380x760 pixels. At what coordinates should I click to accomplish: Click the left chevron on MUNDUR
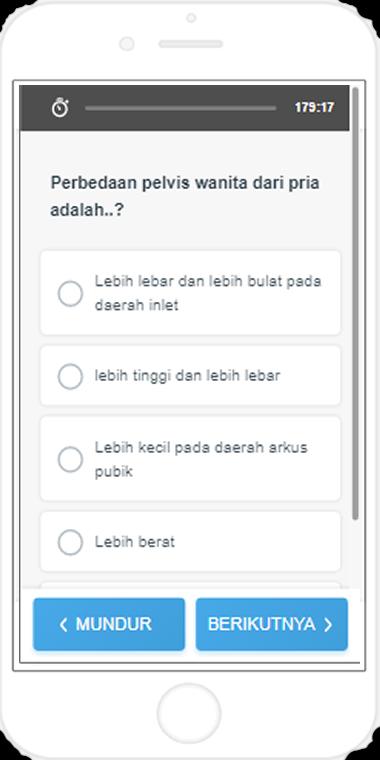(x=63, y=625)
